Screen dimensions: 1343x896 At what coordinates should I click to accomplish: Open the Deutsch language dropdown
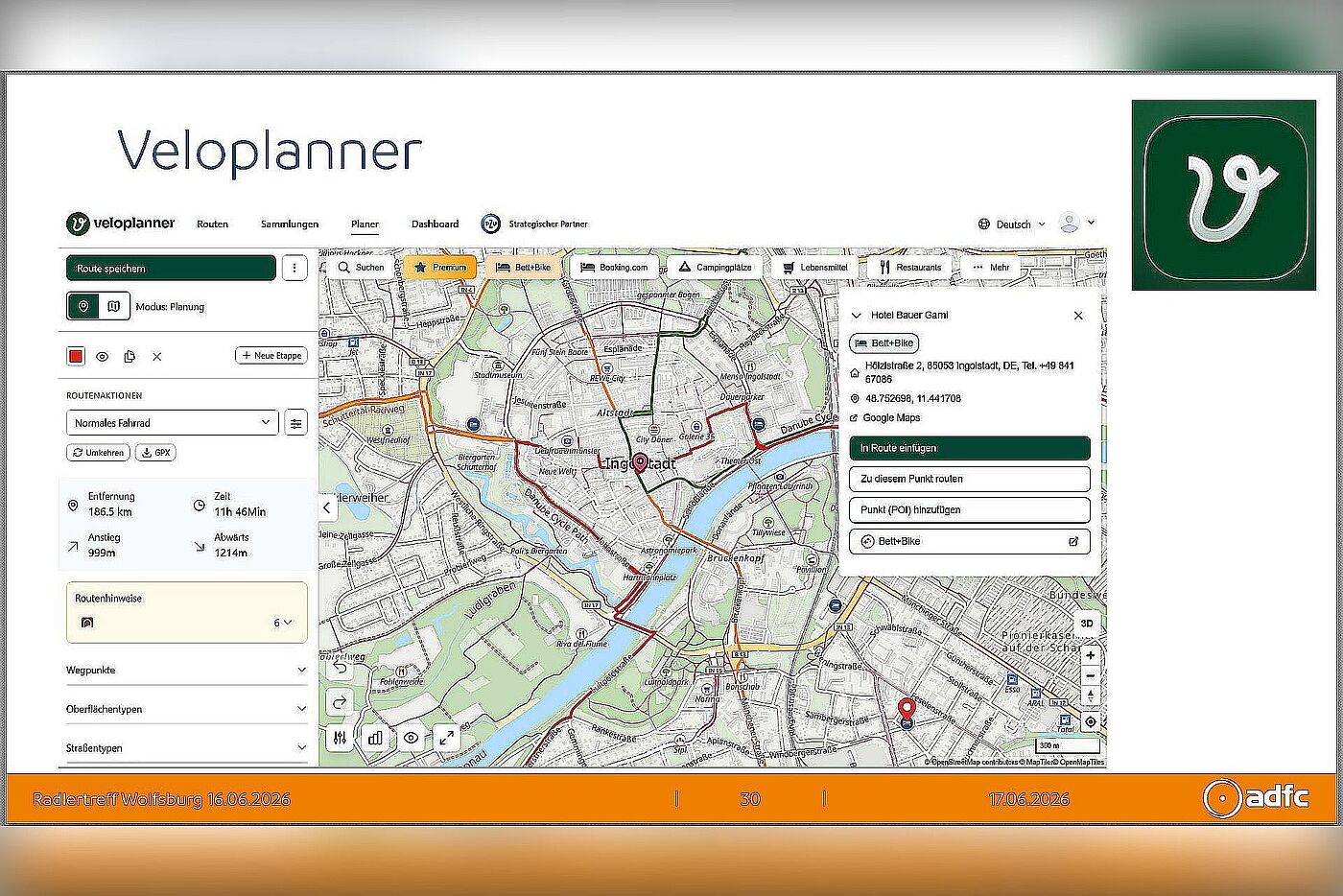pos(1012,224)
